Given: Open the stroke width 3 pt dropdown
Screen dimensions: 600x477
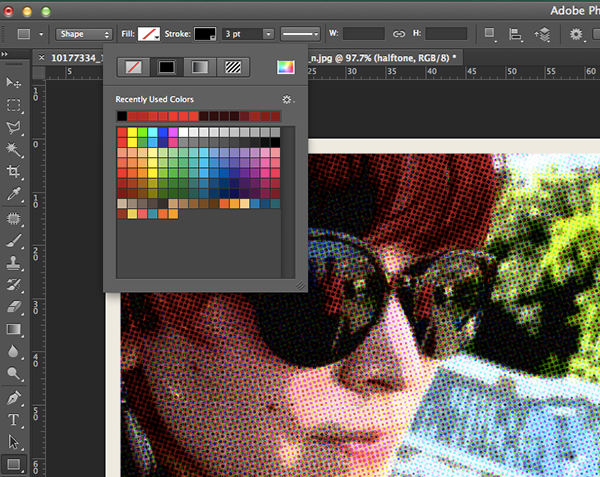Looking at the screenshot, I should pyautogui.click(x=268, y=34).
